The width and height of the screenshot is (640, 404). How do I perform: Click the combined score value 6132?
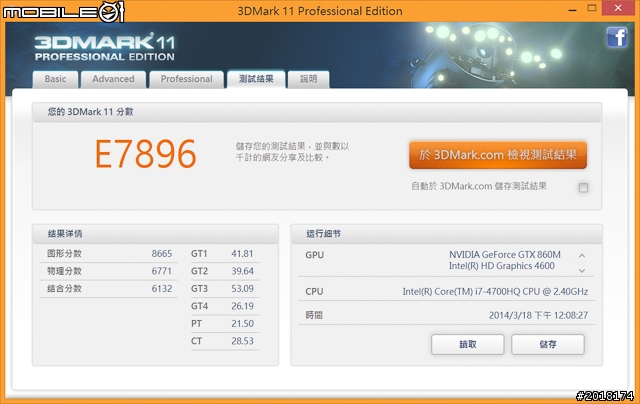point(162,289)
